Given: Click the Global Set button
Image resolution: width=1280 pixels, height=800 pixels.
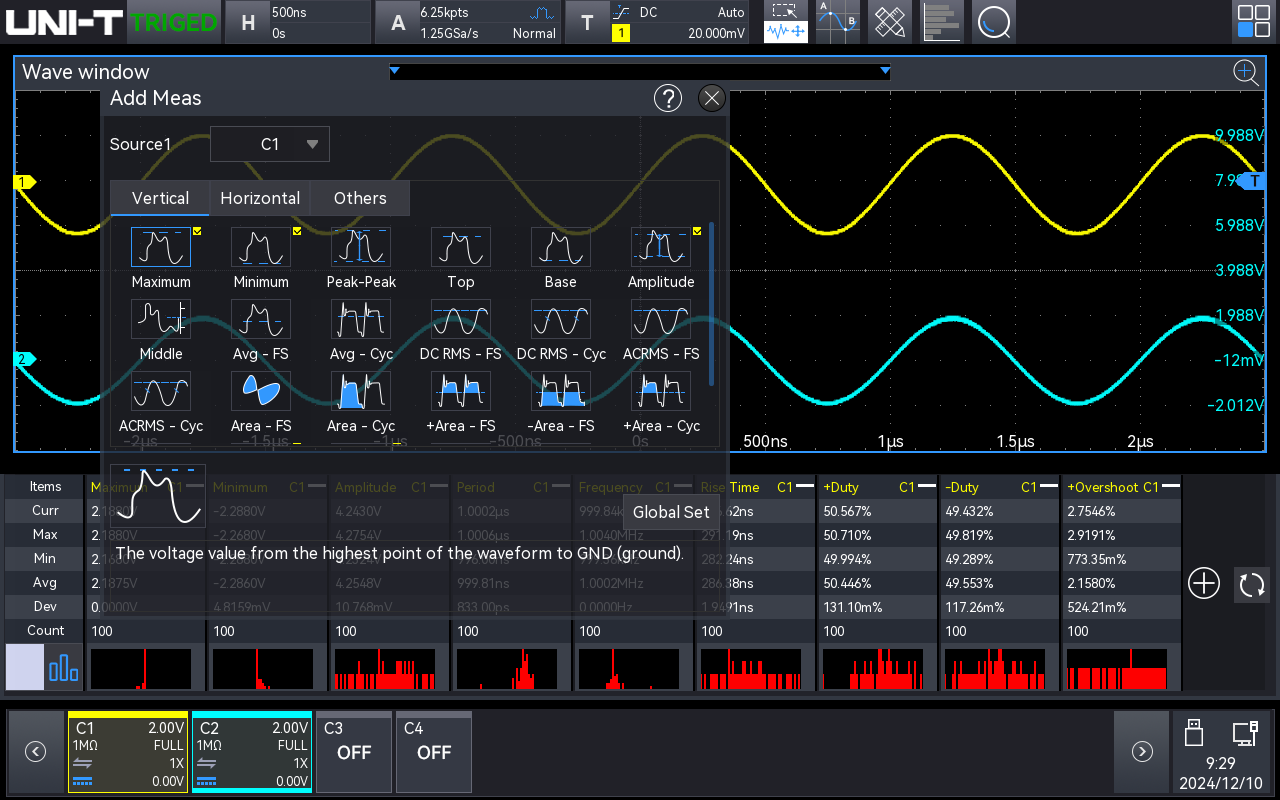Looking at the screenshot, I should point(671,512).
